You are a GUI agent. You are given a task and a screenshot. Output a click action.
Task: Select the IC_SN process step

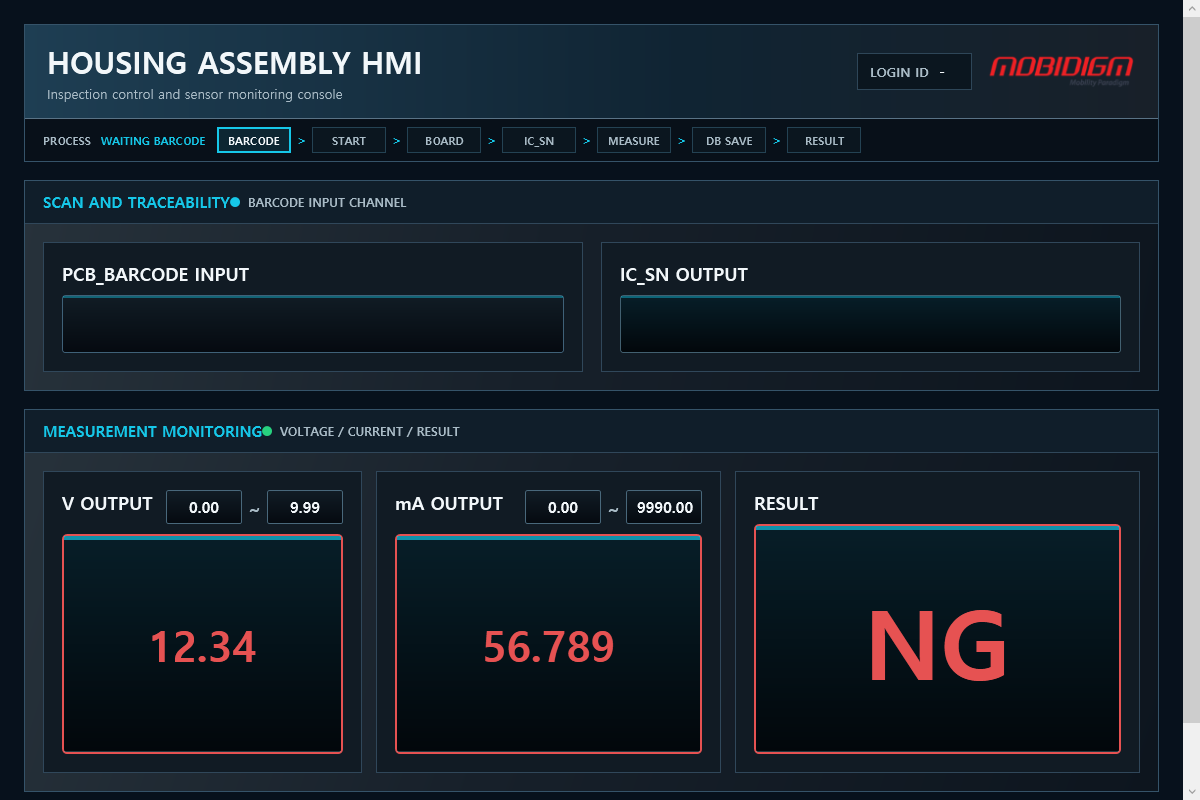pyautogui.click(x=539, y=141)
